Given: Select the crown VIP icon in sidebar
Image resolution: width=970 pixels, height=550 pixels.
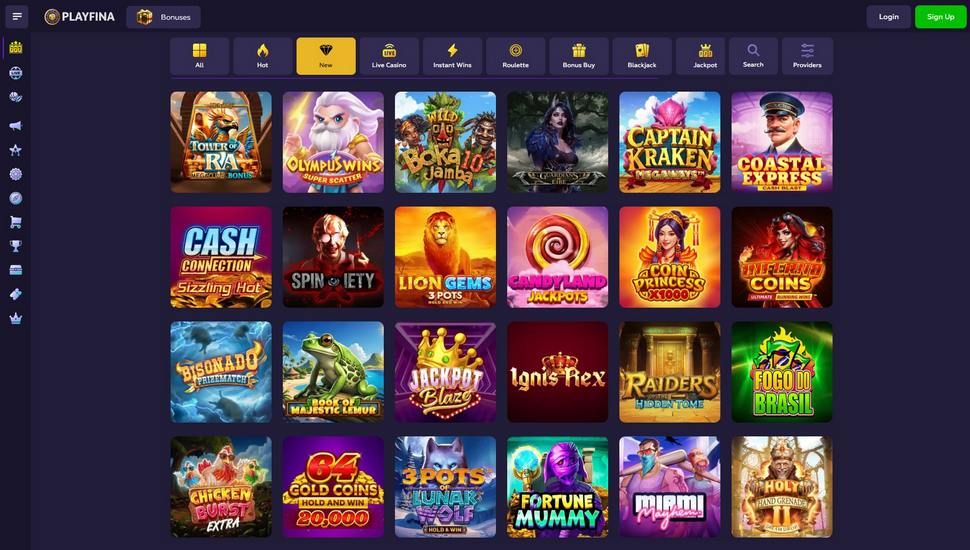Looking at the screenshot, I should (x=15, y=319).
